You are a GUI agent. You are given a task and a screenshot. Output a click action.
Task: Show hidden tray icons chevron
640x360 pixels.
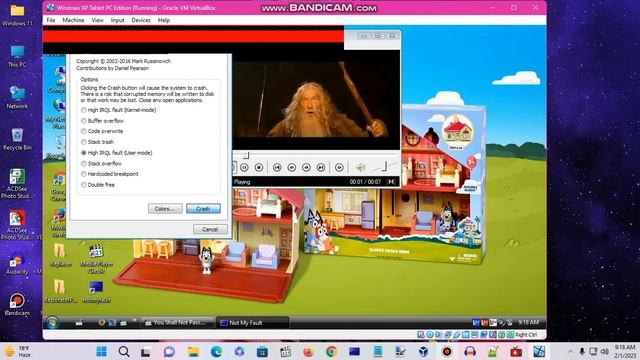[x=570, y=351]
